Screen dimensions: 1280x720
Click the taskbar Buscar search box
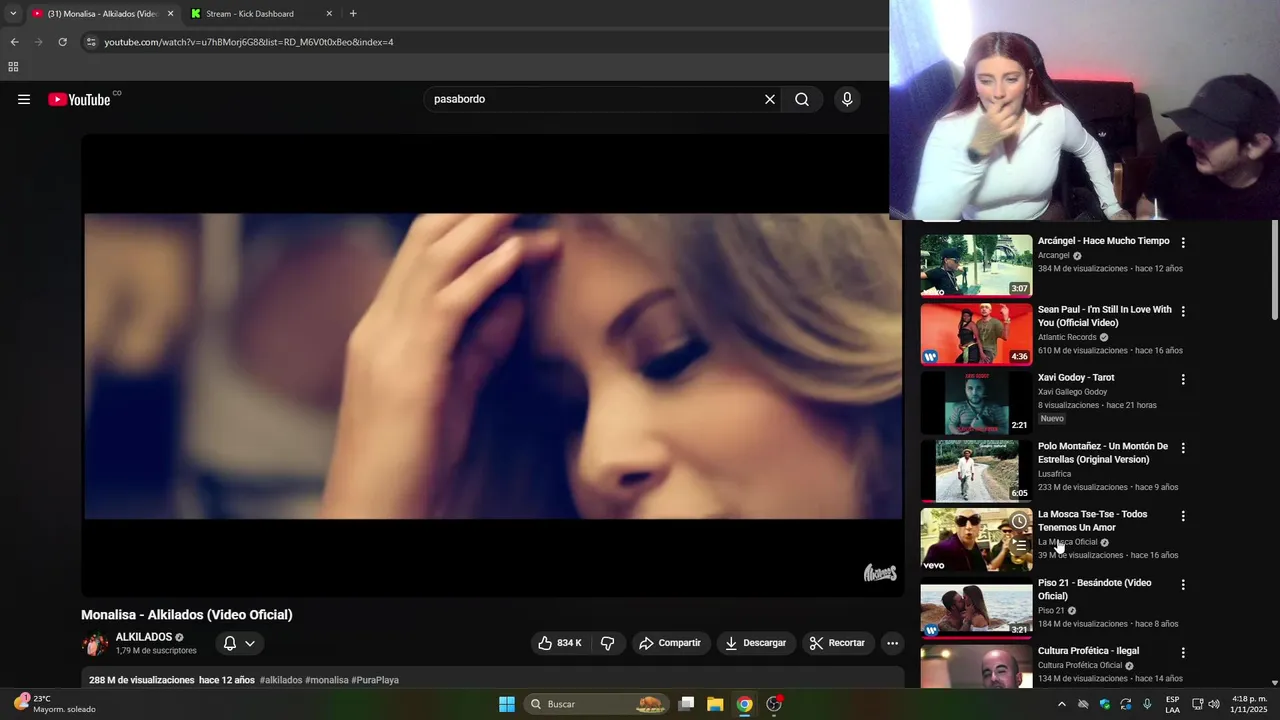click(597, 704)
